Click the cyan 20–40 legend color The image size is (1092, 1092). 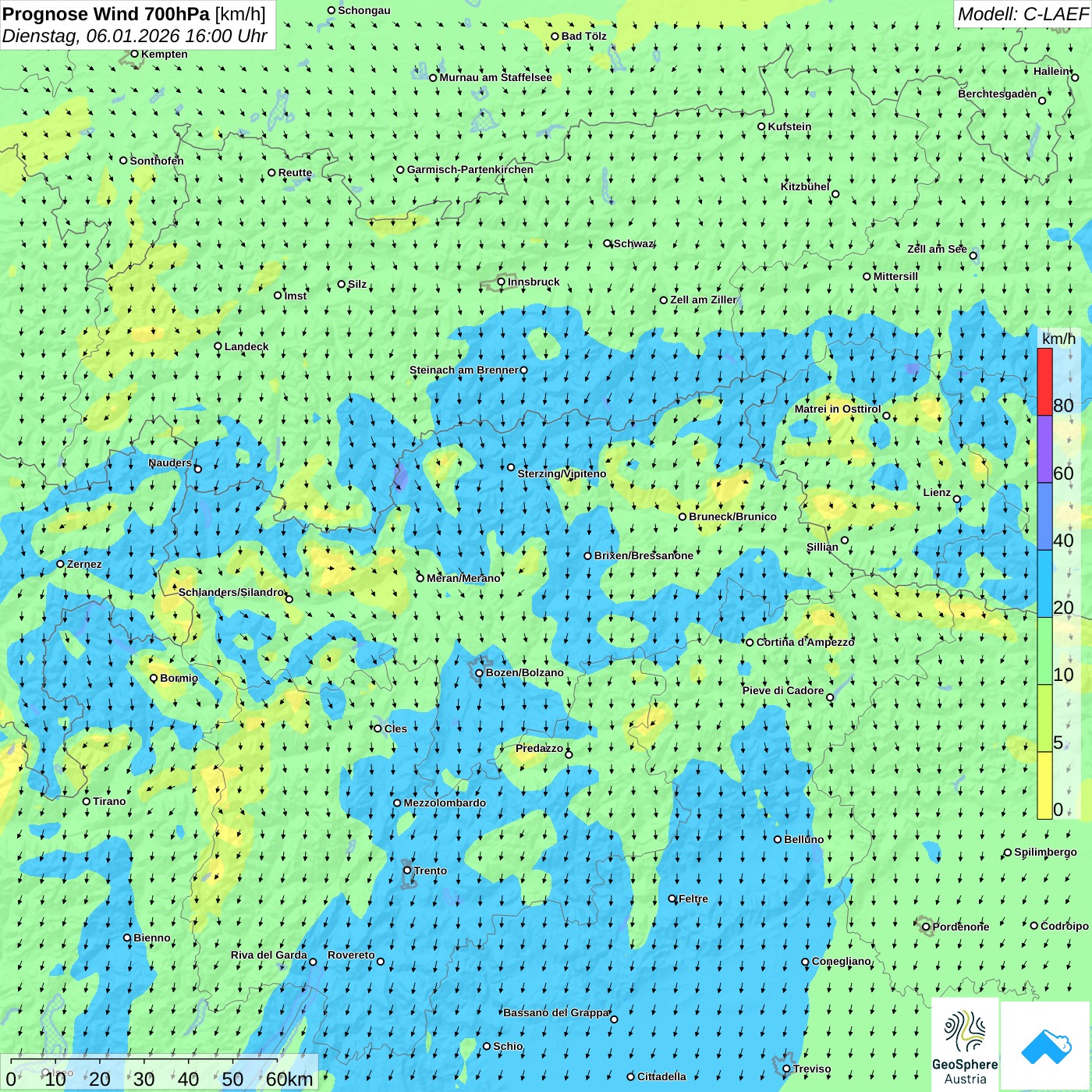click(x=1044, y=584)
